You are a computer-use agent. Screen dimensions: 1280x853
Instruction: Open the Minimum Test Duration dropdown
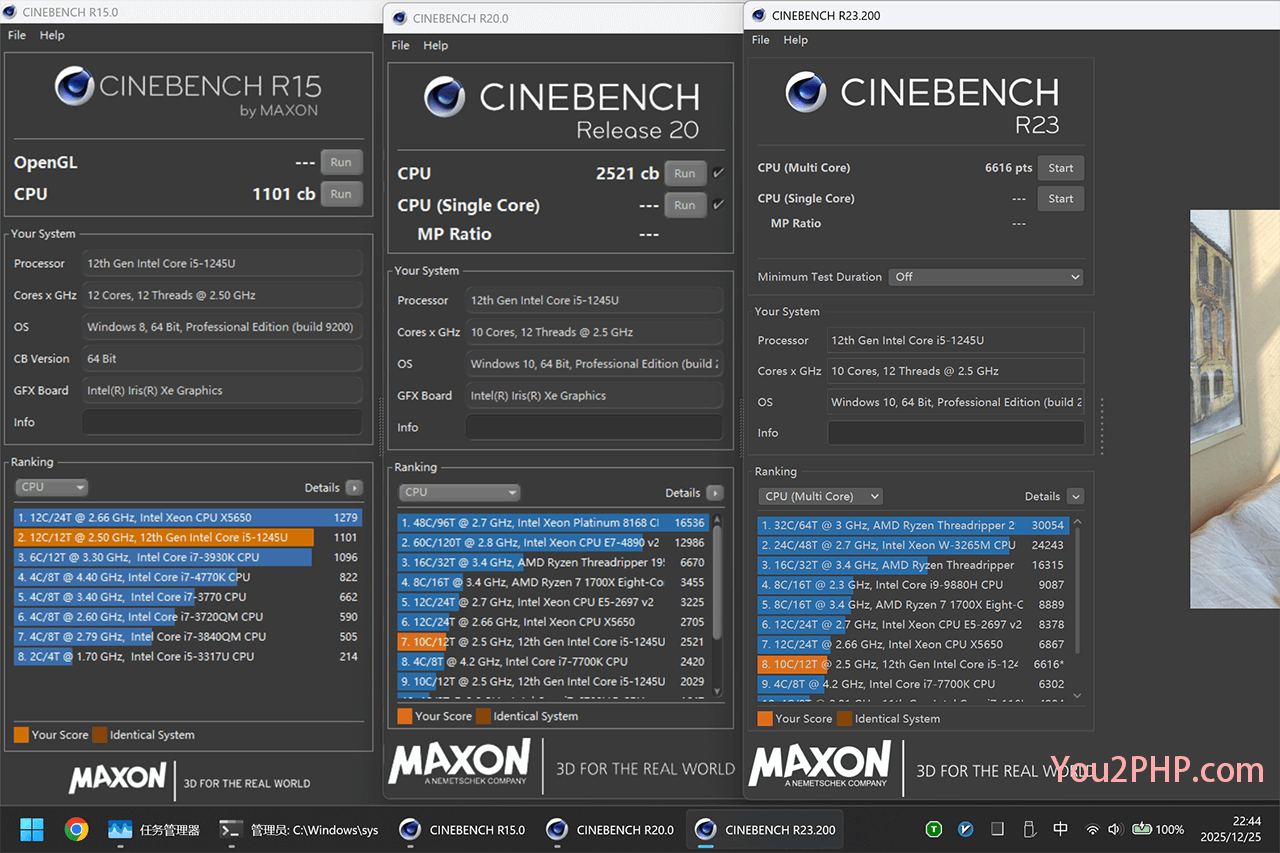click(985, 277)
